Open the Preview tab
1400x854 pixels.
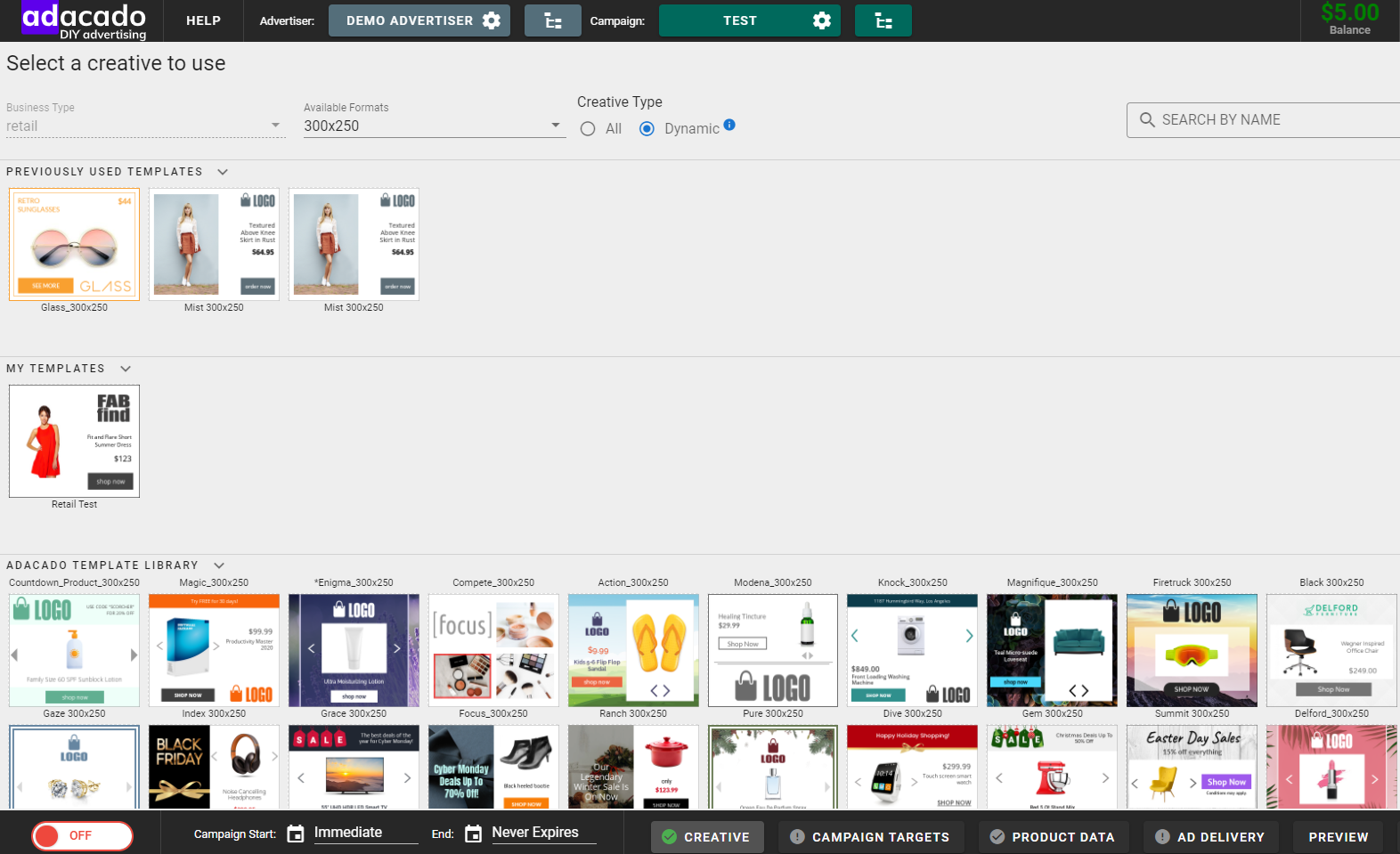1338,837
